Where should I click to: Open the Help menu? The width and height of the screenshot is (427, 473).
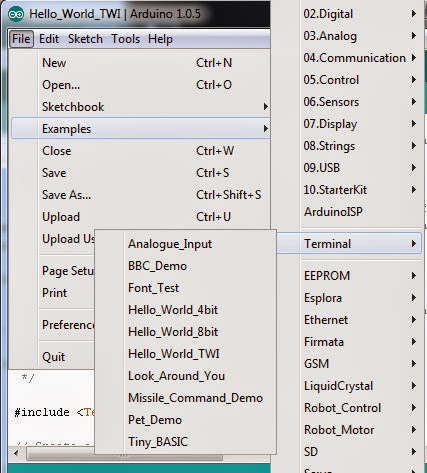click(x=161, y=39)
